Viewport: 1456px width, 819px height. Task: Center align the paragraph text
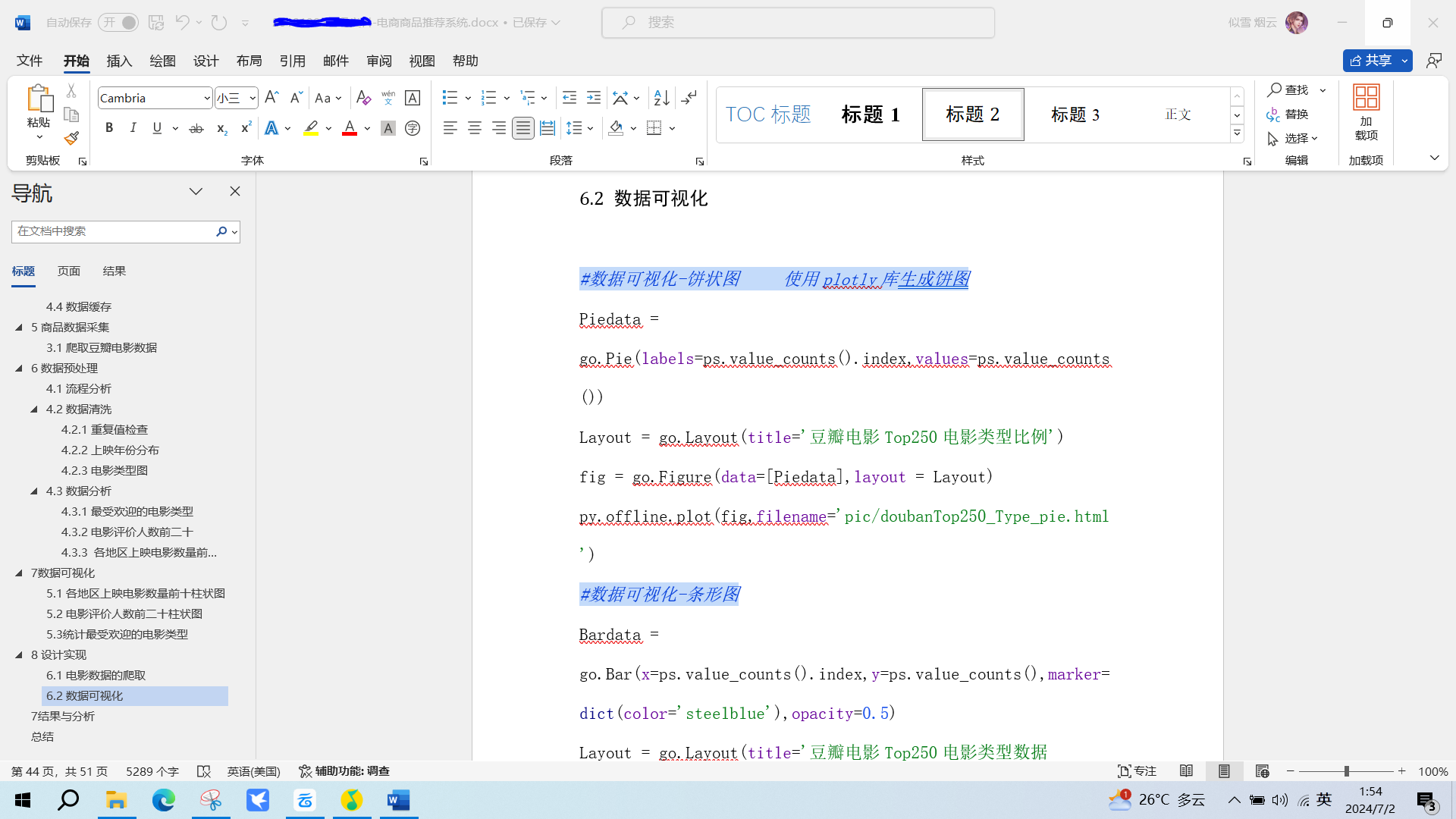click(x=475, y=128)
